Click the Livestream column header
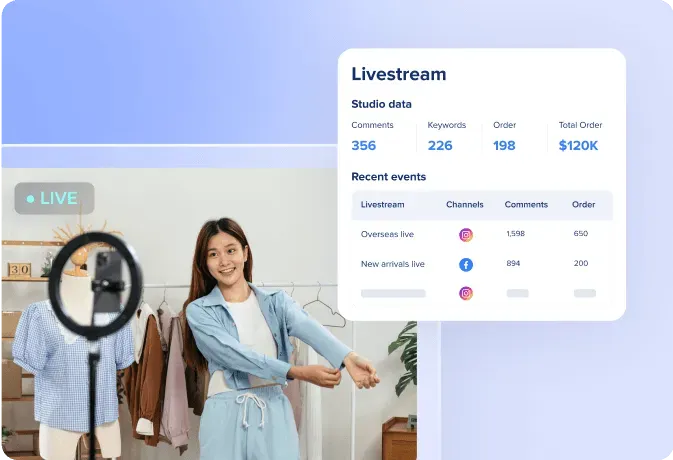 coord(382,205)
